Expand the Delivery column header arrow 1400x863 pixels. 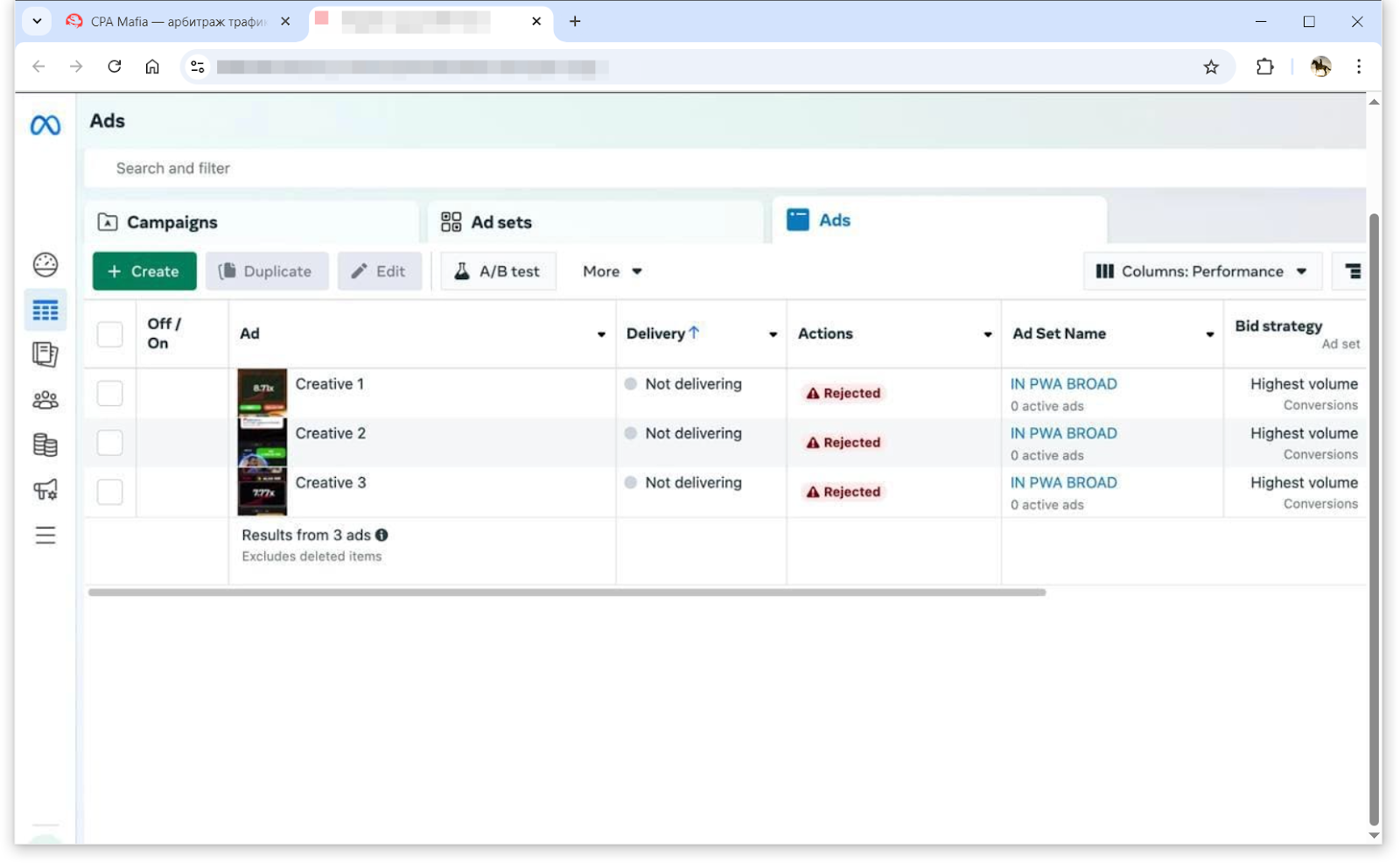click(773, 334)
